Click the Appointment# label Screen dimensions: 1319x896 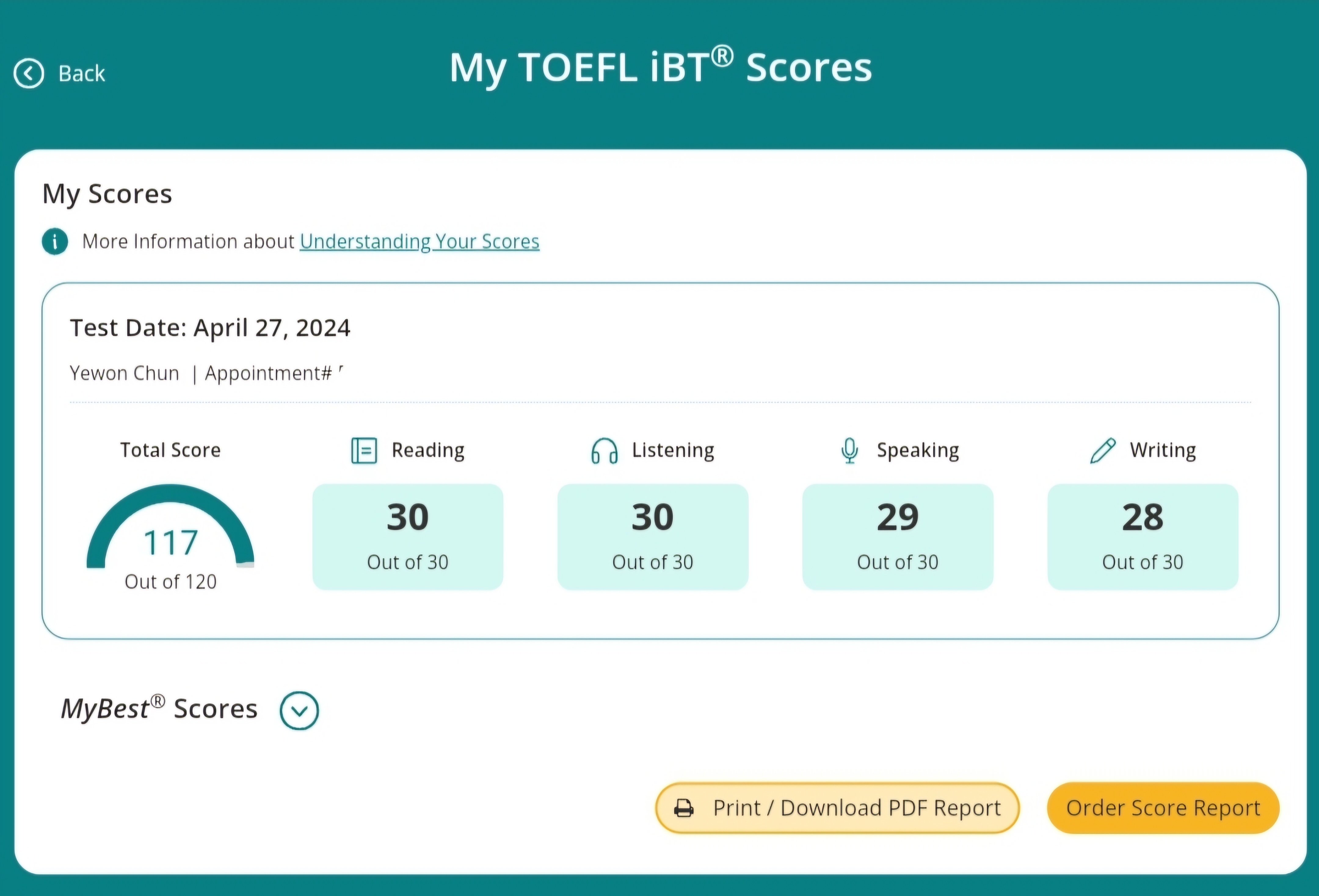pos(268,374)
